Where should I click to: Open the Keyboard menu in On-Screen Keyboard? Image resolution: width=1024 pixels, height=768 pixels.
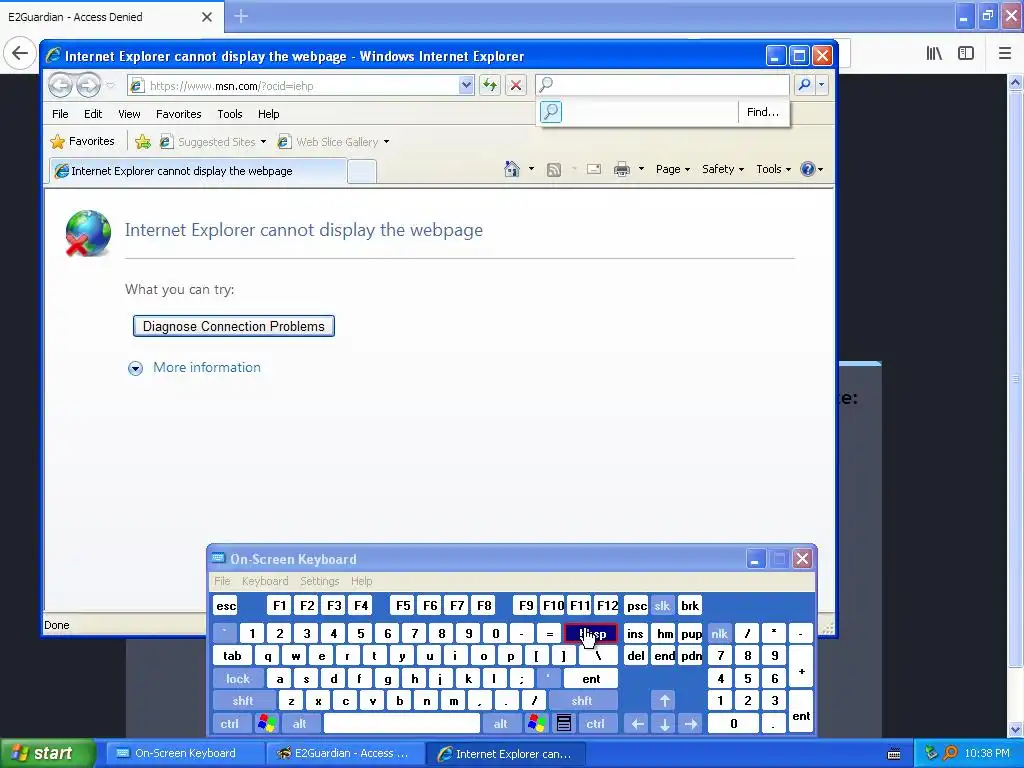click(x=264, y=581)
